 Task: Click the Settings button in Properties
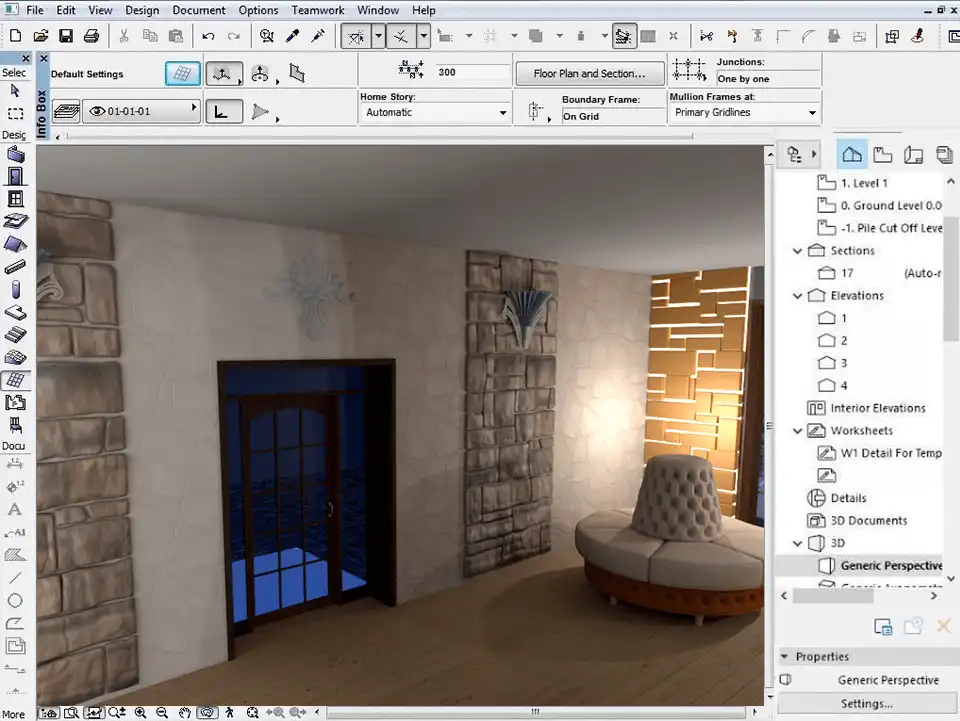tap(865, 703)
